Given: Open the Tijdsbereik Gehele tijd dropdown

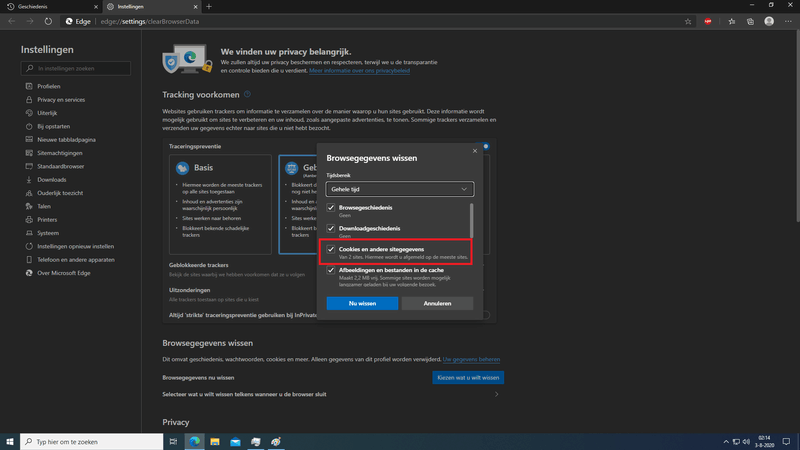Looking at the screenshot, I should click(x=399, y=189).
